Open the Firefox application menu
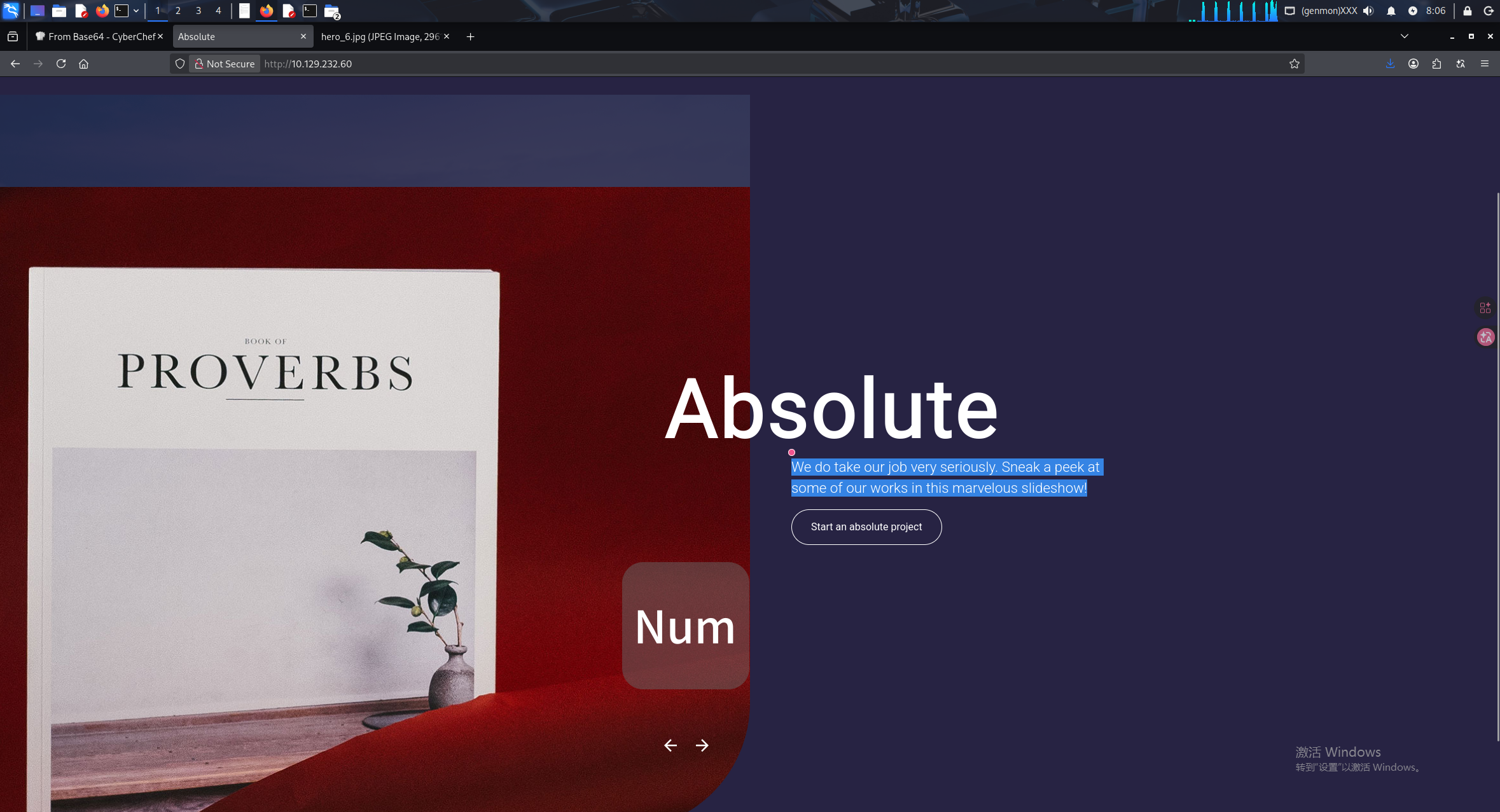Viewport: 1500px width, 812px height. (x=1485, y=64)
